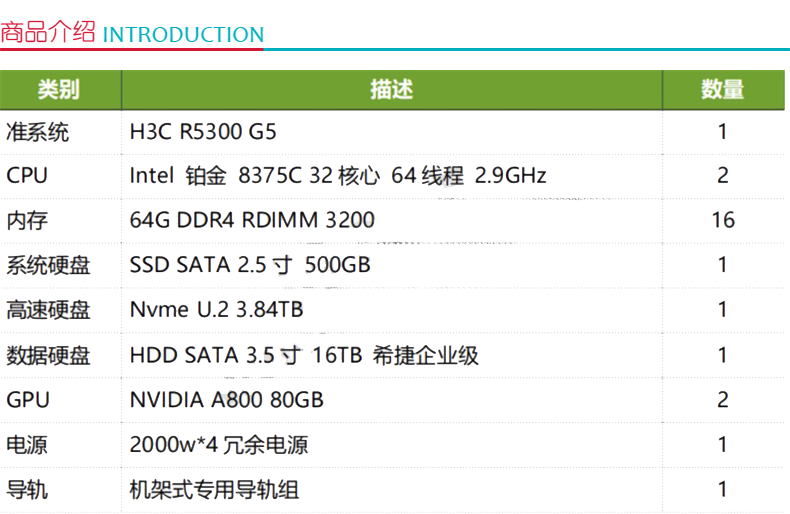Viewport: 790px width, 514px height.
Task: Click the NVIDIA A800 80GB description
Action: tap(227, 400)
